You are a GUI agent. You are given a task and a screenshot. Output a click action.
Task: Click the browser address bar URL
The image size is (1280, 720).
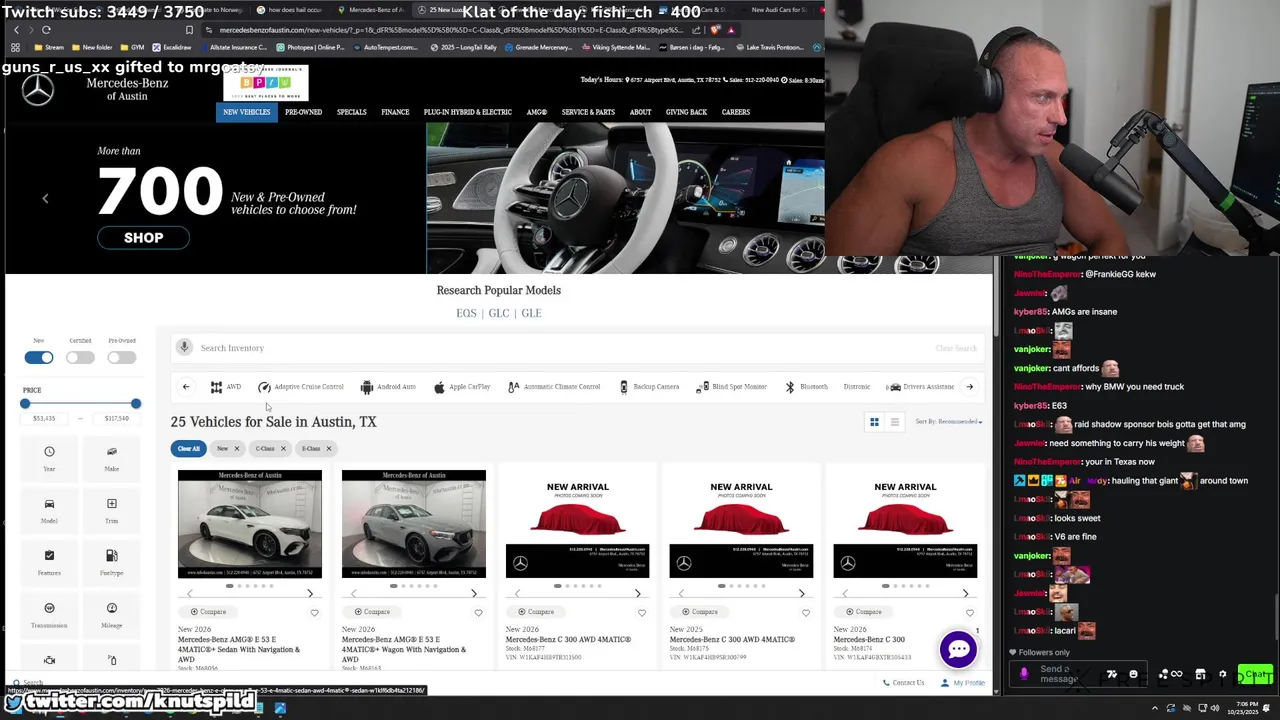(450, 30)
